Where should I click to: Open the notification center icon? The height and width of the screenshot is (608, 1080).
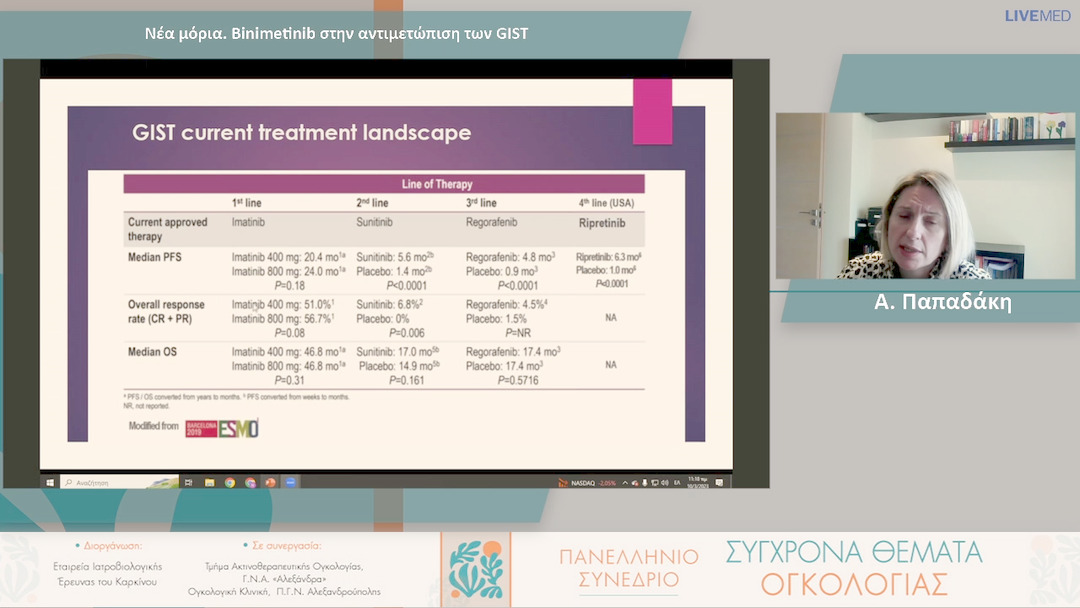(x=718, y=483)
